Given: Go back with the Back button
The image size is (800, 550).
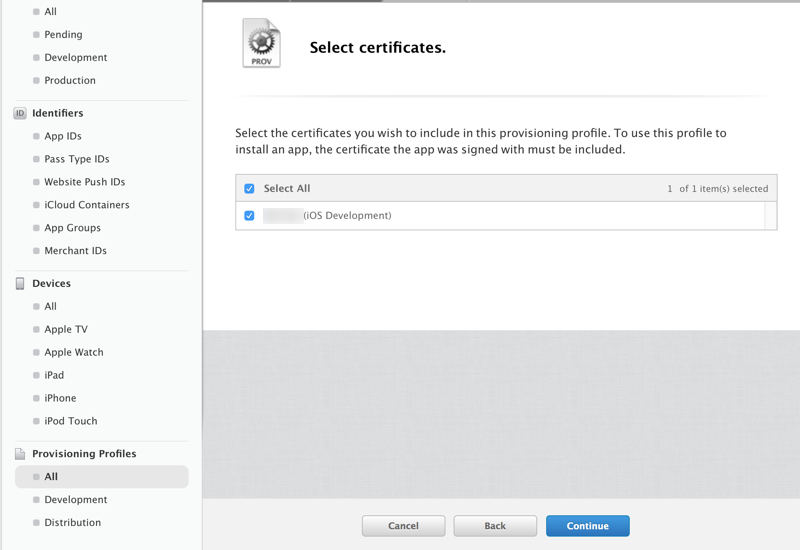Looking at the screenshot, I should (495, 526).
